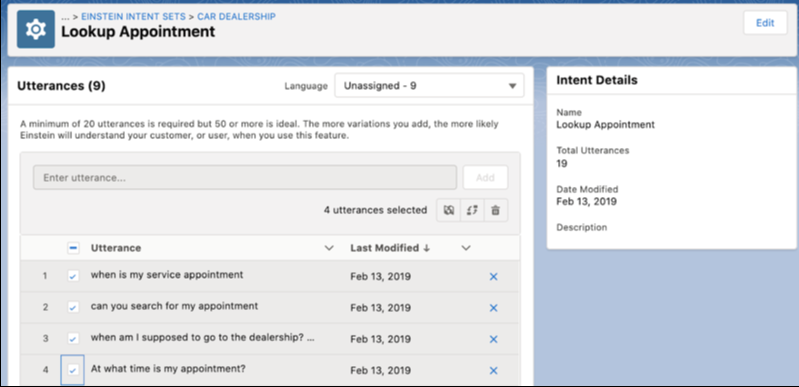Click the disabled Add button
Screen dimensions: 799x387
[485, 177]
